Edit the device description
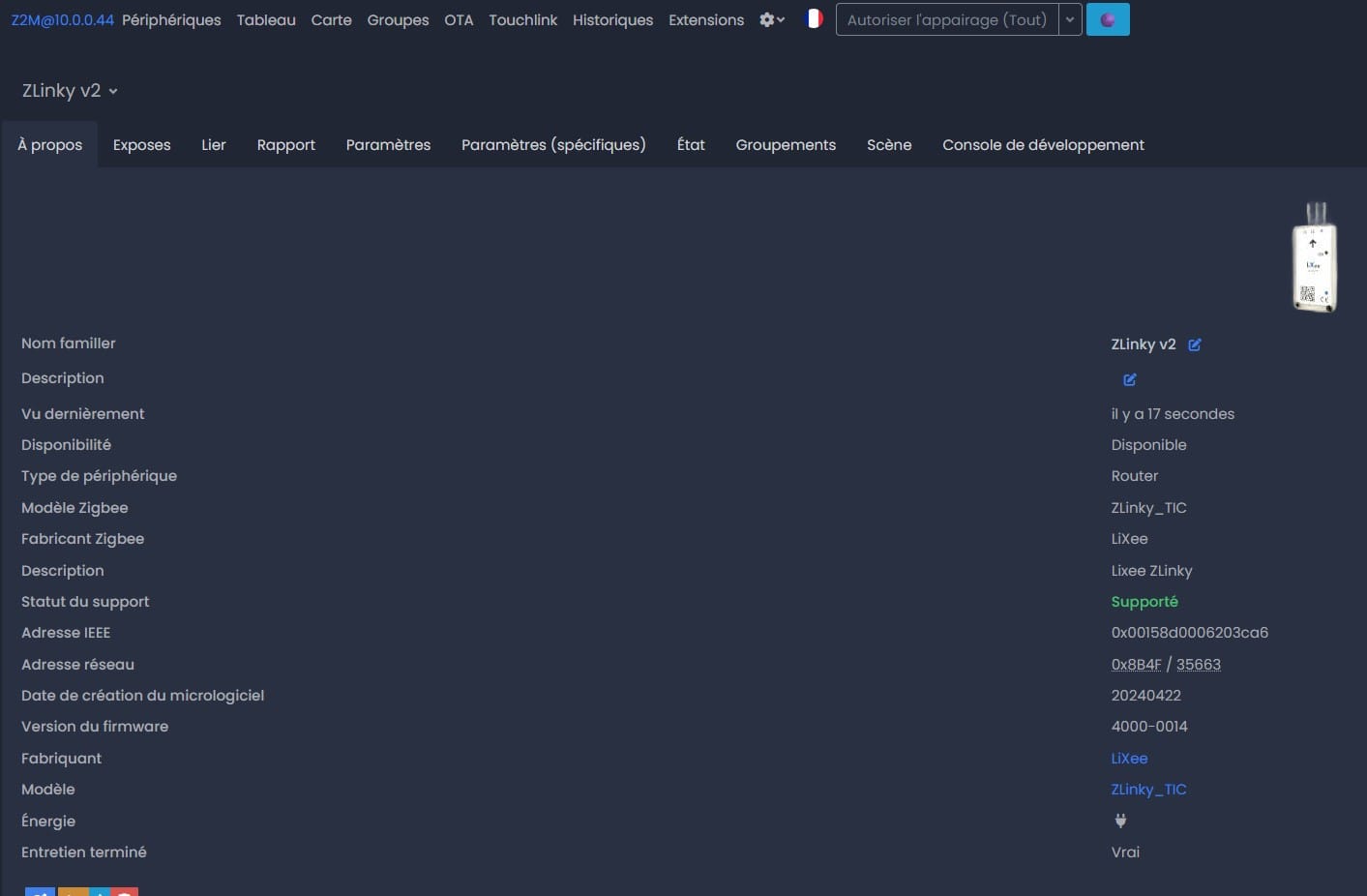1367x896 pixels. (x=1130, y=379)
